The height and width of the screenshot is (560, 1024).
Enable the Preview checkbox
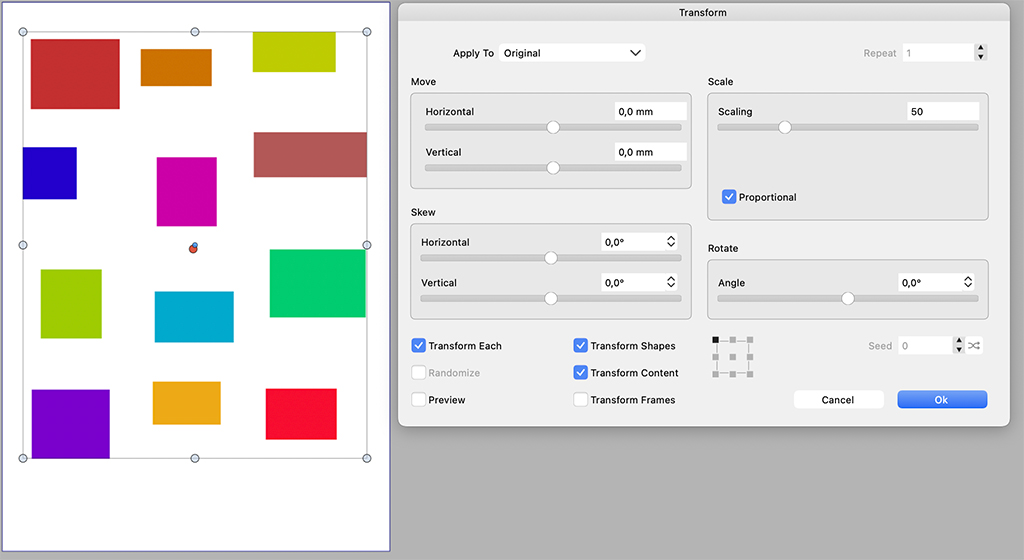[419, 400]
